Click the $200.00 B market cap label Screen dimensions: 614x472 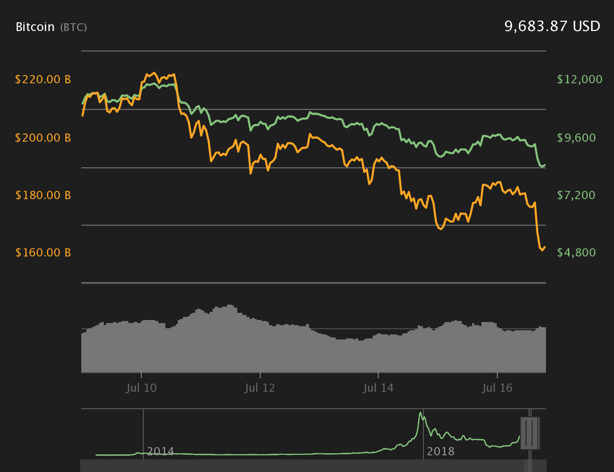coord(43,138)
